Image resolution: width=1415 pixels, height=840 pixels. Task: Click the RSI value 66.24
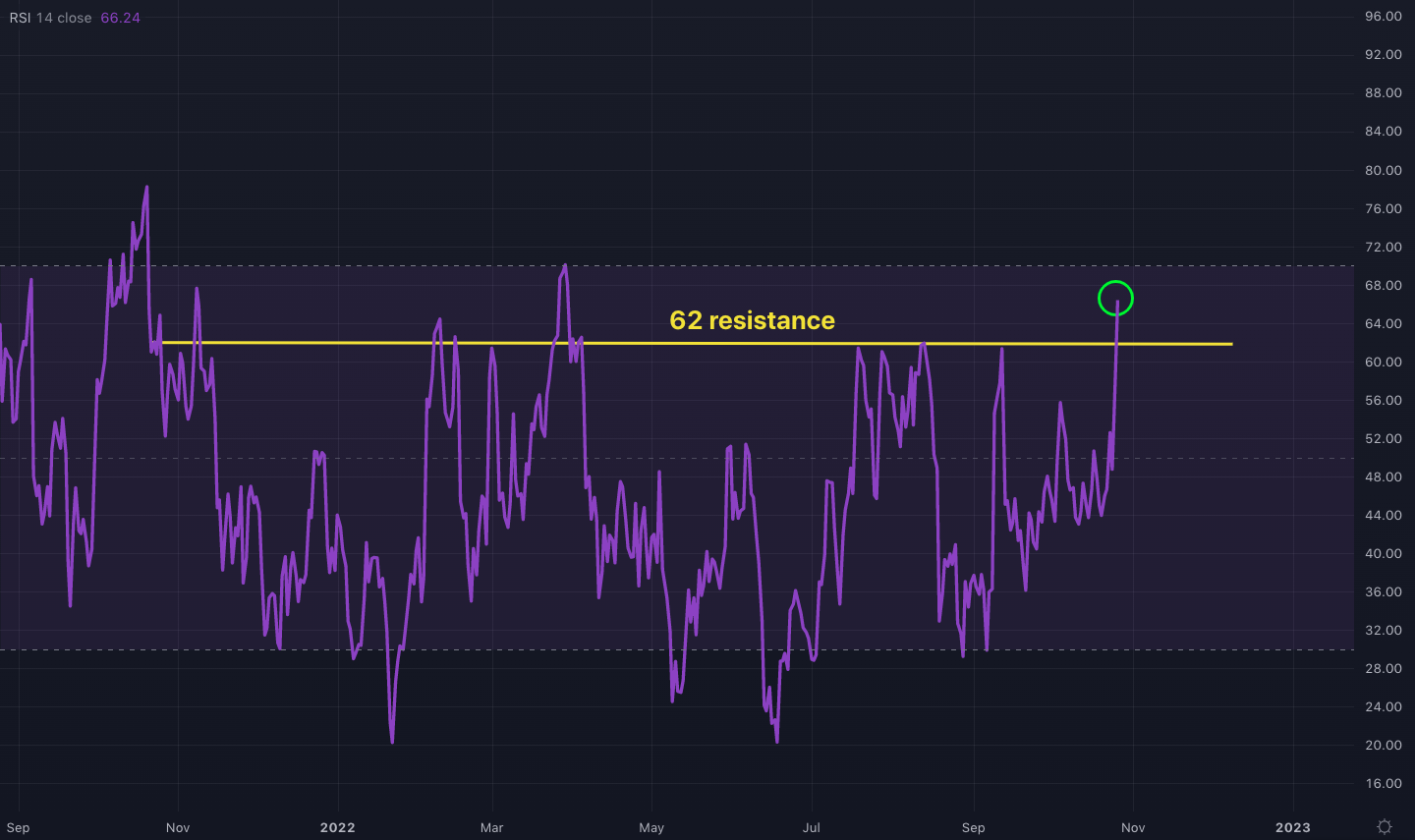click(x=120, y=18)
